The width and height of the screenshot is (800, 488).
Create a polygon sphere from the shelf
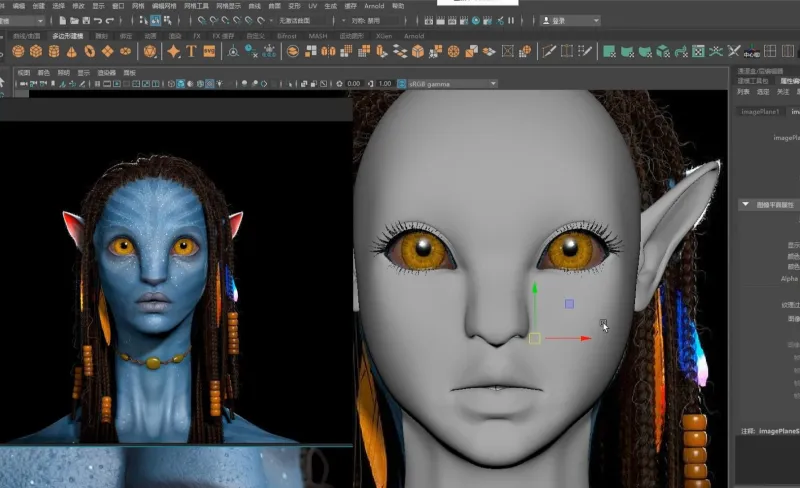pyautogui.click(x=18, y=51)
